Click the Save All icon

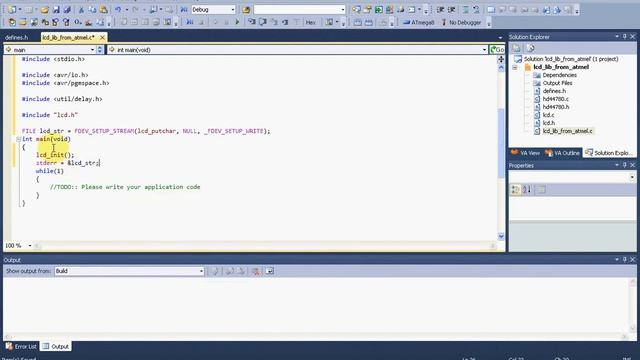[x=67, y=9]
